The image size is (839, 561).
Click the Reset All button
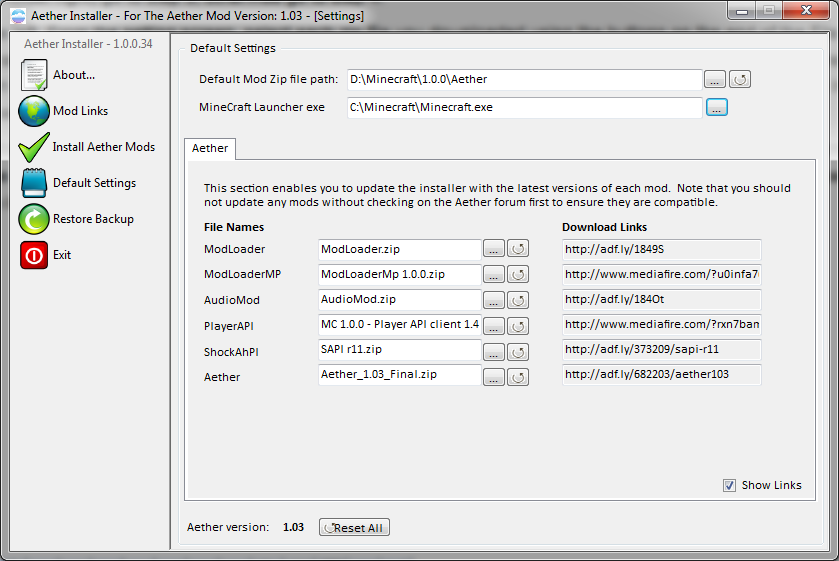(354, 527)
